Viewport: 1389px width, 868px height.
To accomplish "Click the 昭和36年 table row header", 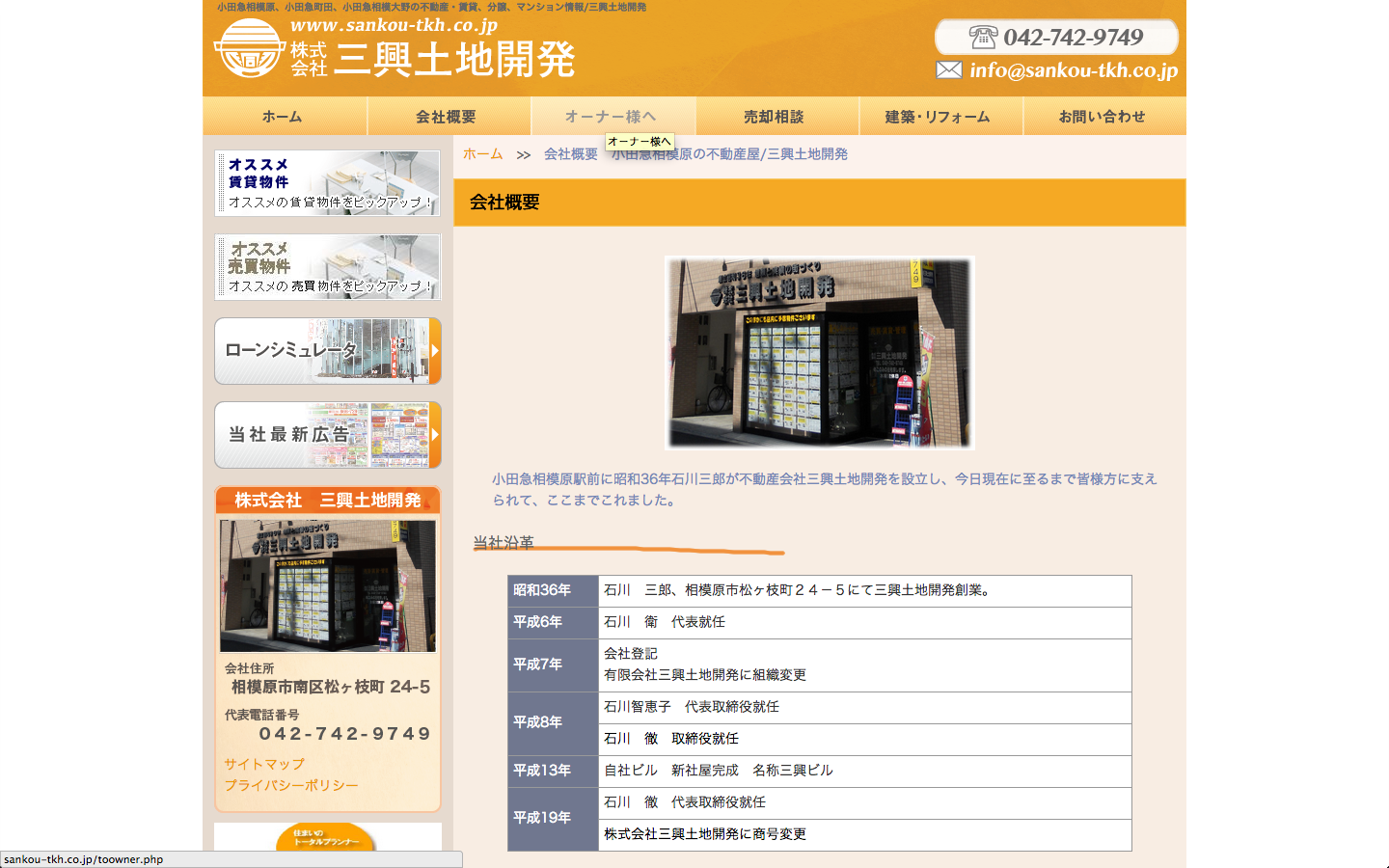I will click(x=554, y=590).
